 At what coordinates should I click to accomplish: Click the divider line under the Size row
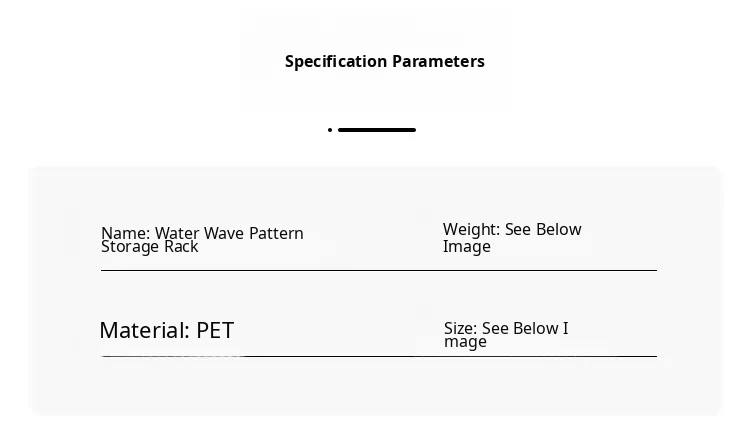(550, 356)
